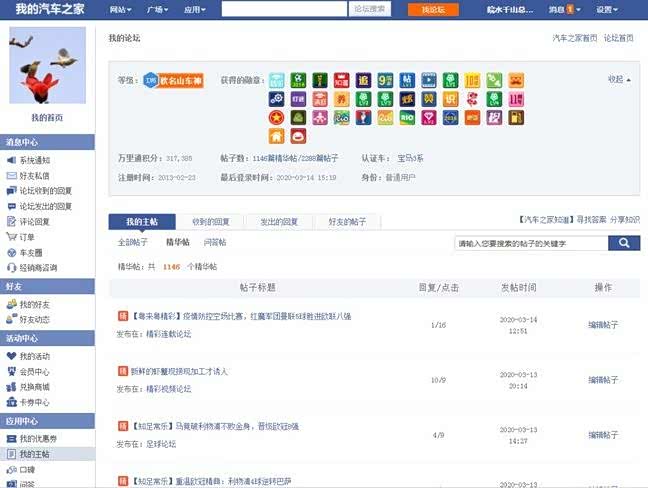Screen dimensions: 648x488
Task: Click the blue magnifier post search button
Action: point(624,243)
